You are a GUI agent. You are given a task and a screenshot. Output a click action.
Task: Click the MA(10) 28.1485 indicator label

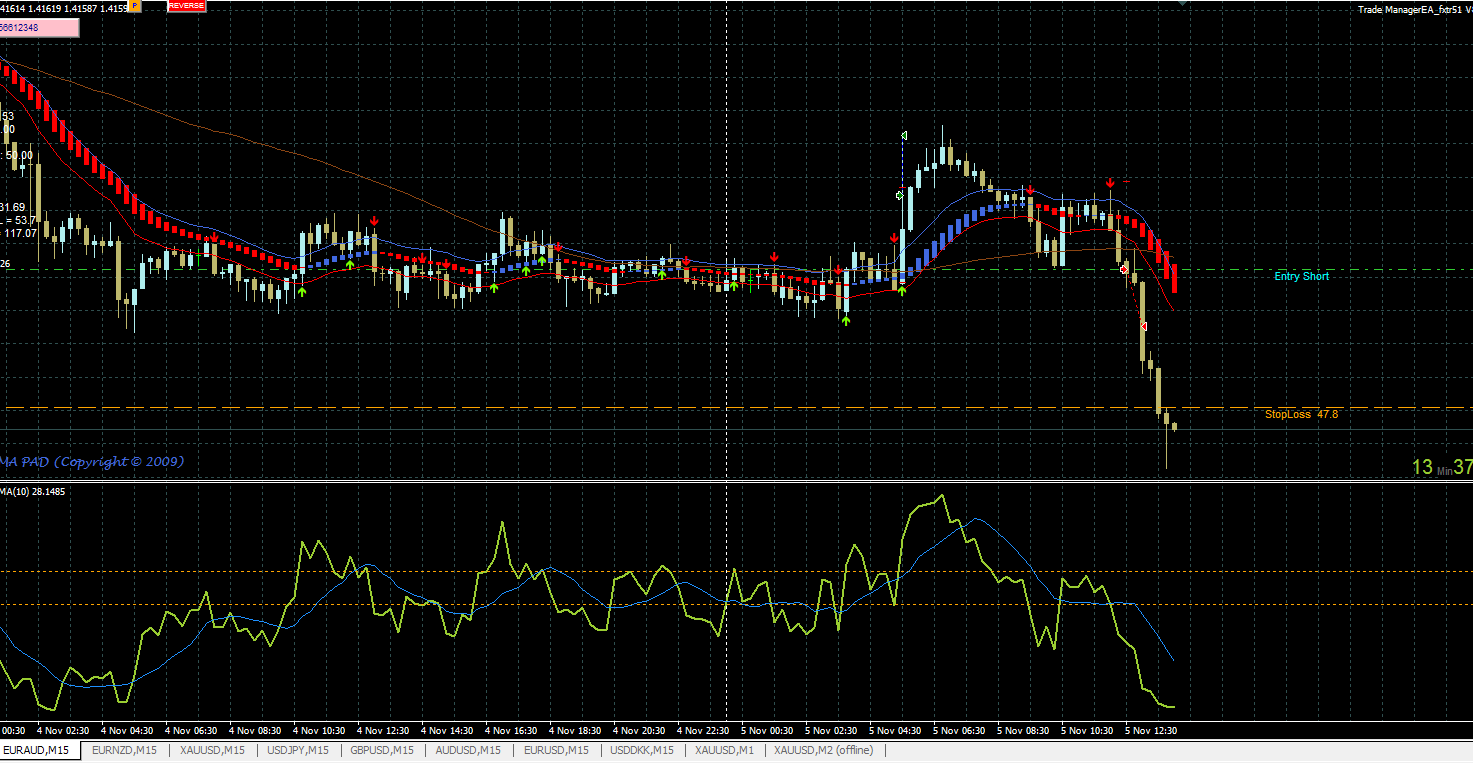pyautogui.click(x=33, y=492)
